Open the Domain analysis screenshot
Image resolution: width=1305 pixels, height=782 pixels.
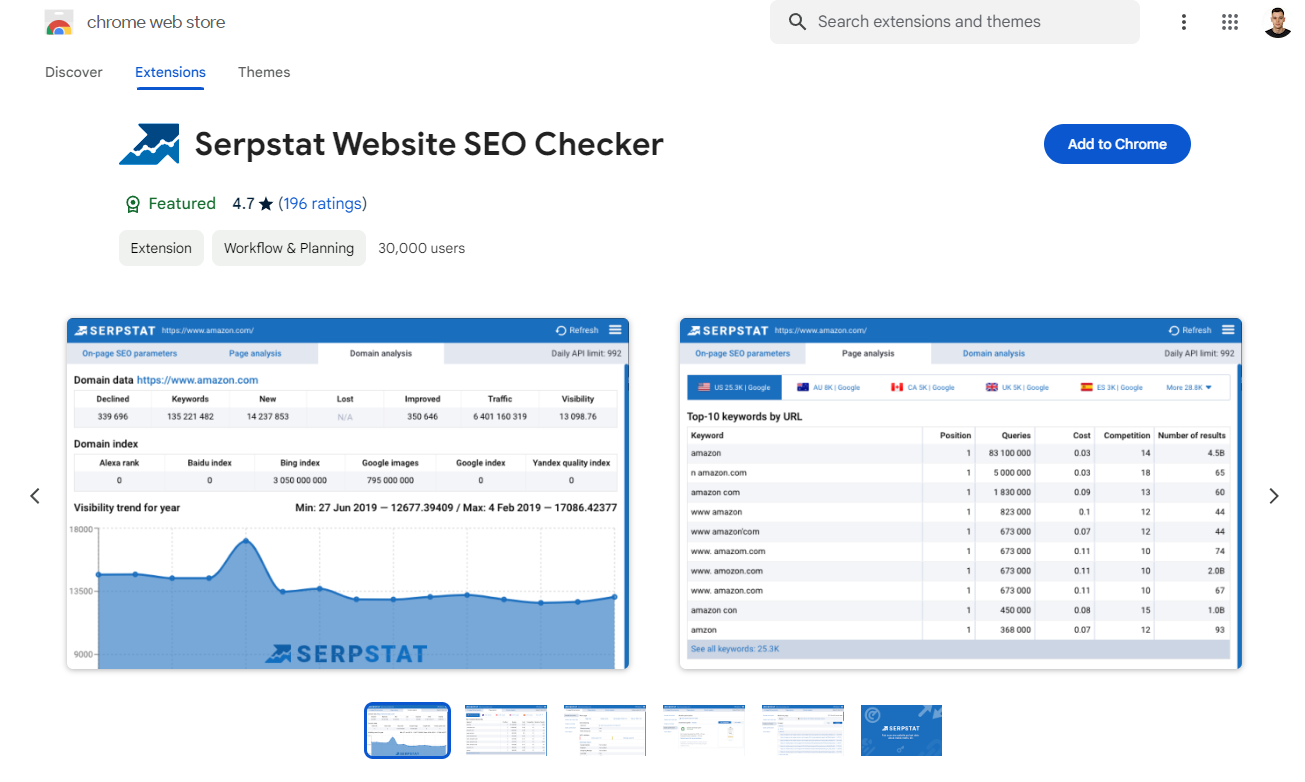[348, 494]
